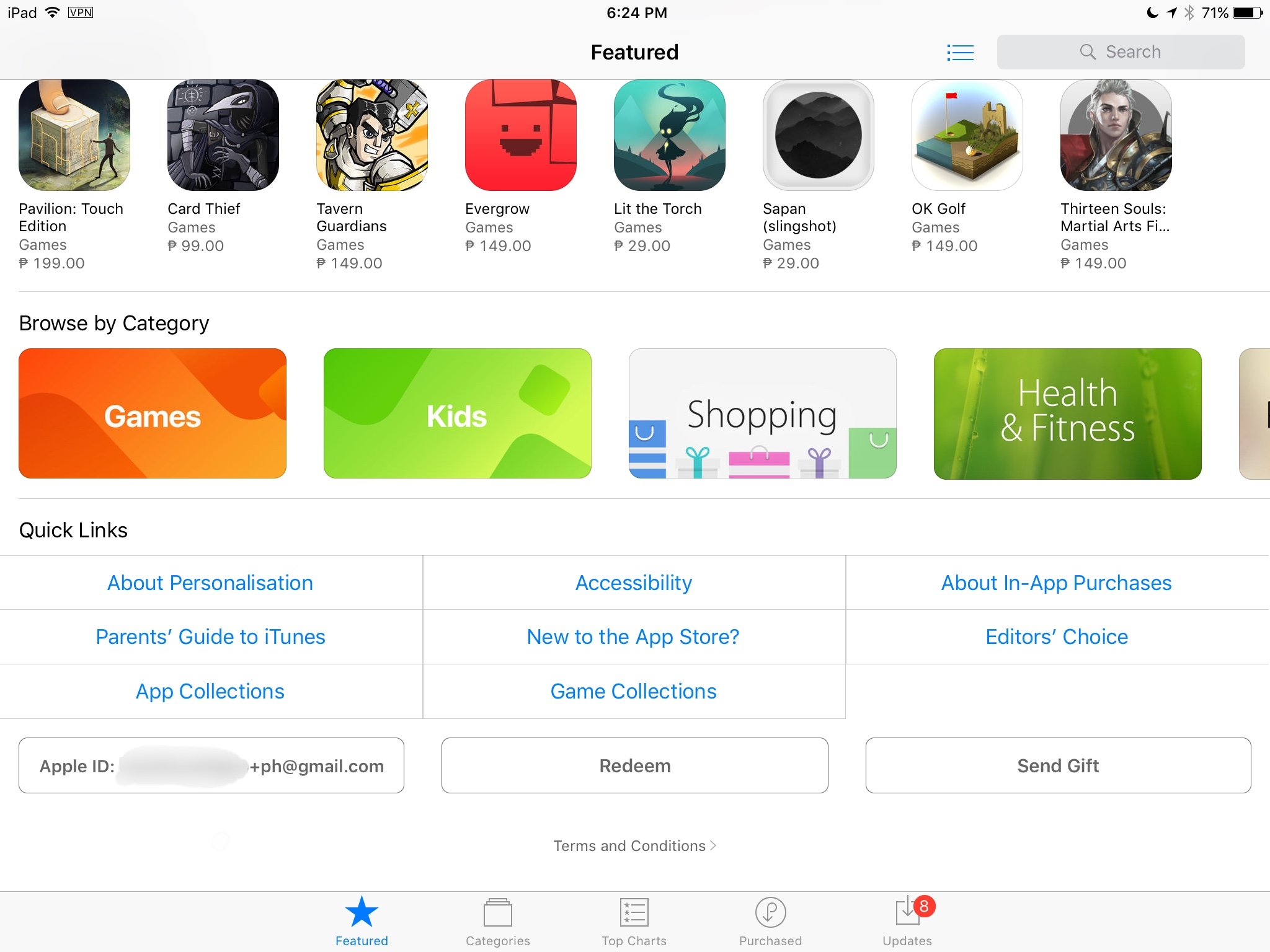Image resolution: width=1270 pixels, height=952 pixels.
Task: Click the list view icon
Action: coord(960,51)
